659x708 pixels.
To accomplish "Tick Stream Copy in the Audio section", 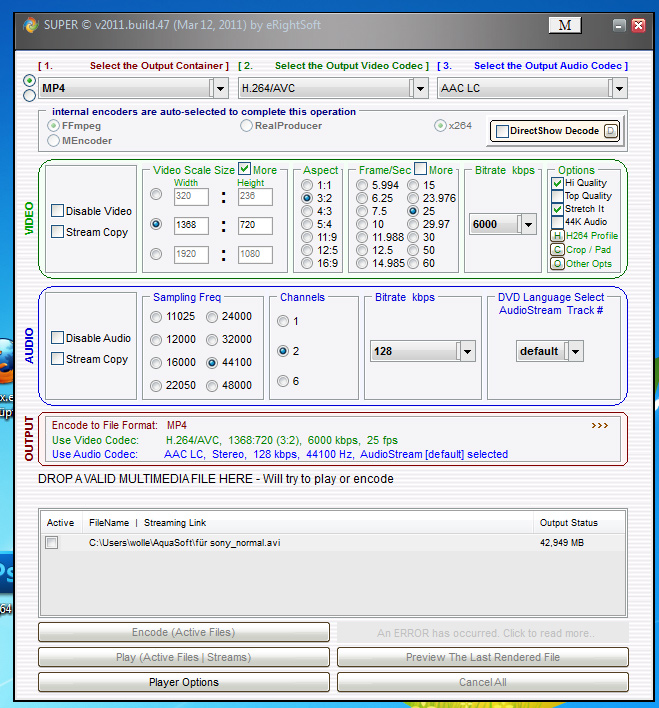I will [57, 359].
